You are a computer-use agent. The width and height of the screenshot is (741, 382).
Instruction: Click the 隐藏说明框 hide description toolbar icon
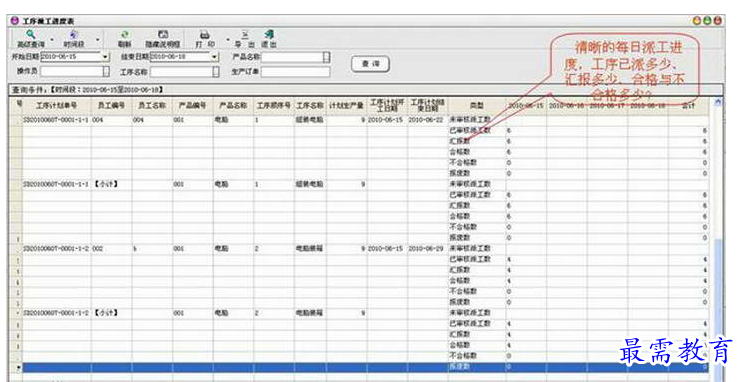[163, 38]
